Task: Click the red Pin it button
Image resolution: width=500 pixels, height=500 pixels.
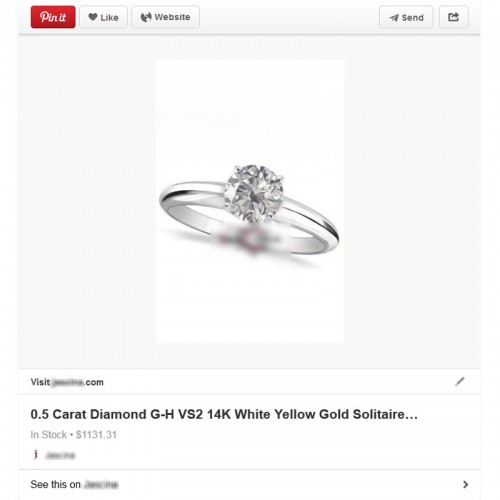Action: click(53, 17)
